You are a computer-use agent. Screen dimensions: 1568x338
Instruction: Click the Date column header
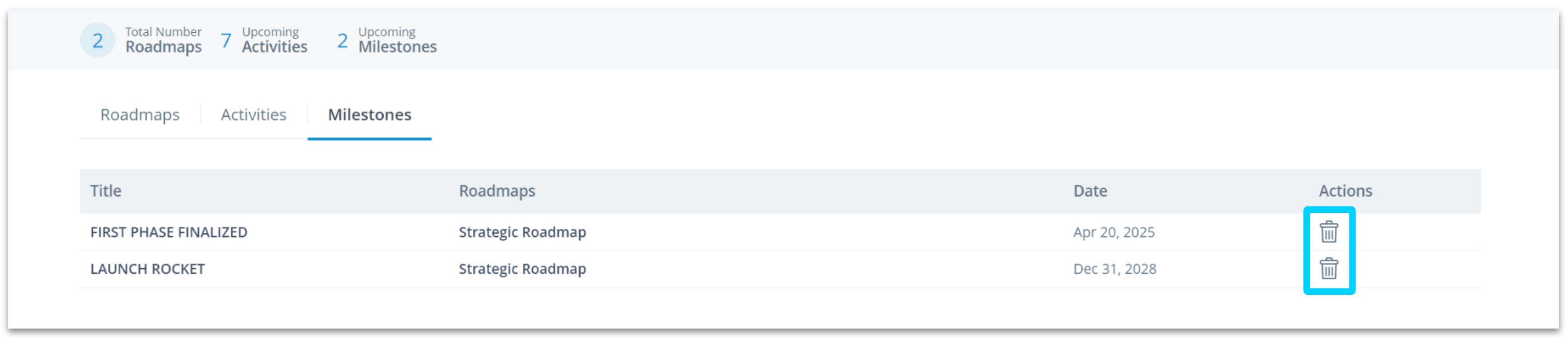1089,191
